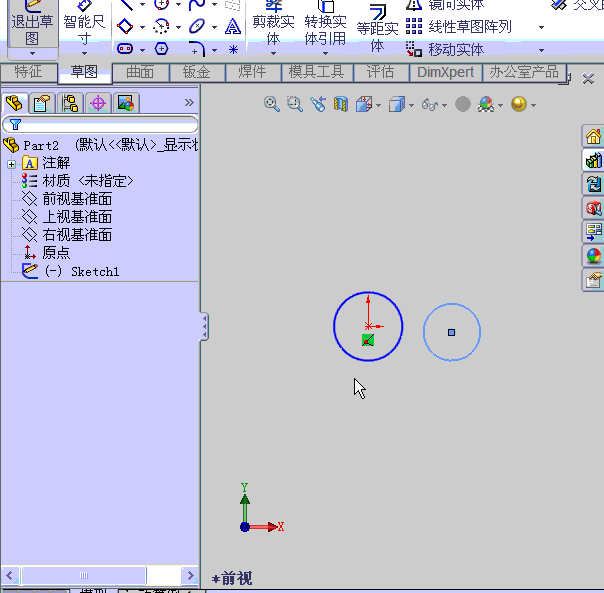Open the arc tool dropdown arrow
Viewport: 604px width, 593px height.
click(x=178, y=27)
